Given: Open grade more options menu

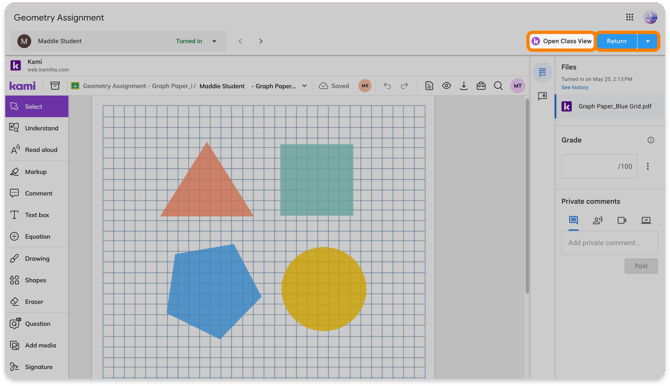Looking at the screenshot, I should coord(648,166).
